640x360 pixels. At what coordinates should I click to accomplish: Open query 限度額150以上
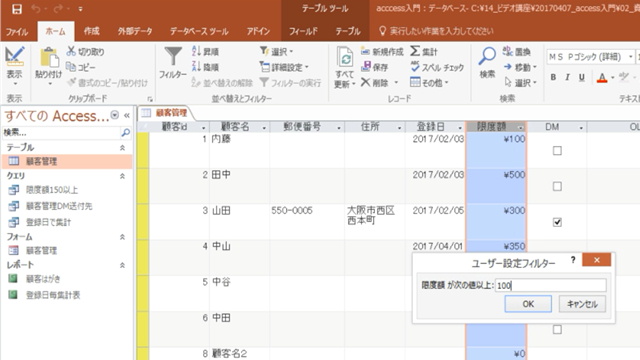[52, 190]
